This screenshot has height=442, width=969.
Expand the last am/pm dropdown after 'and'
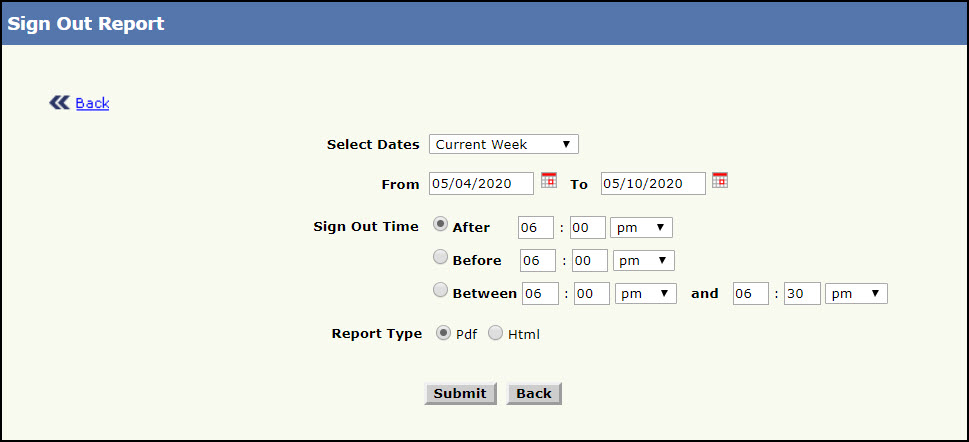tap(856, 293)
